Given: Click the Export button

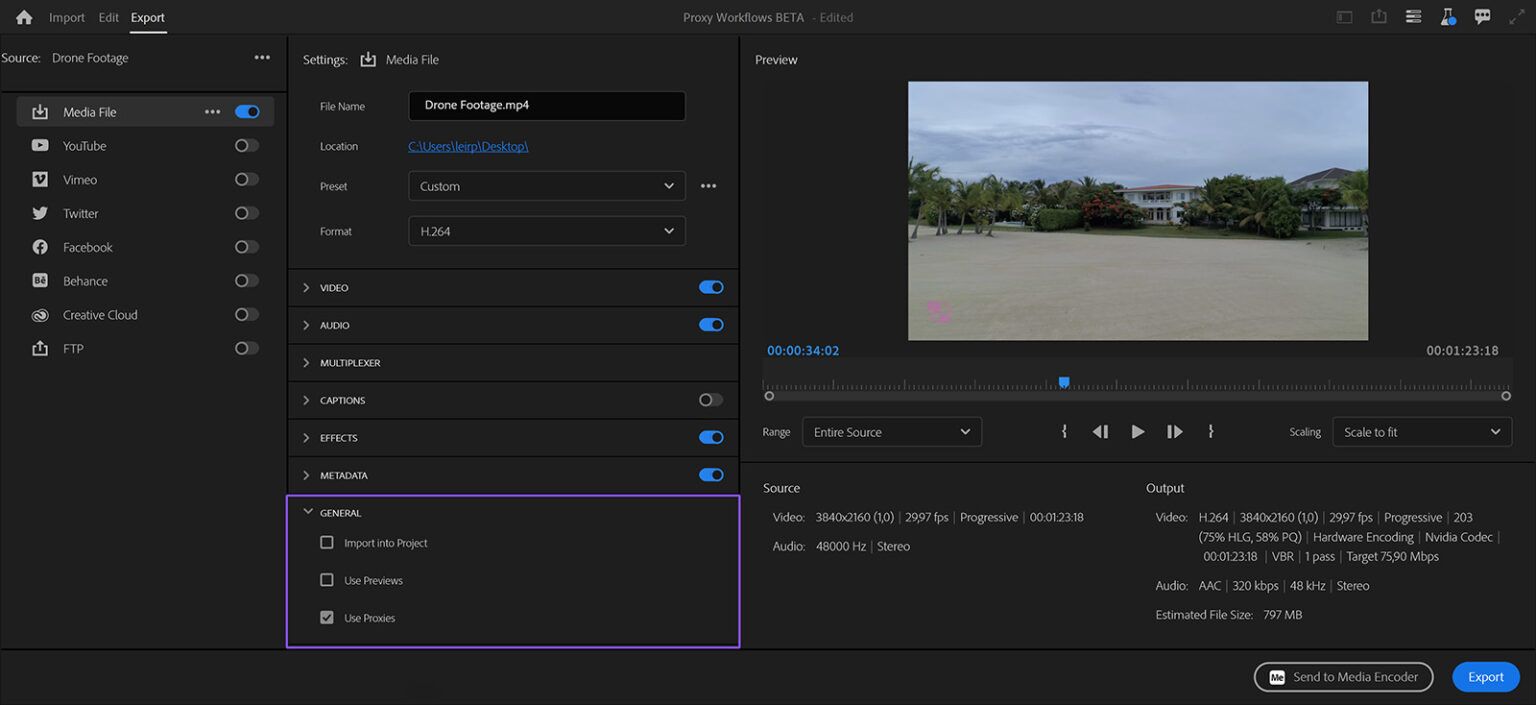Looking at the screenshot, I should [1485, 677].
